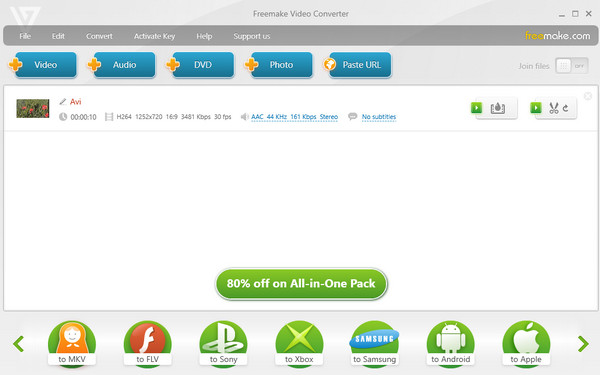
Task: Maximize the Freemake window
Action: pos(575,14)
